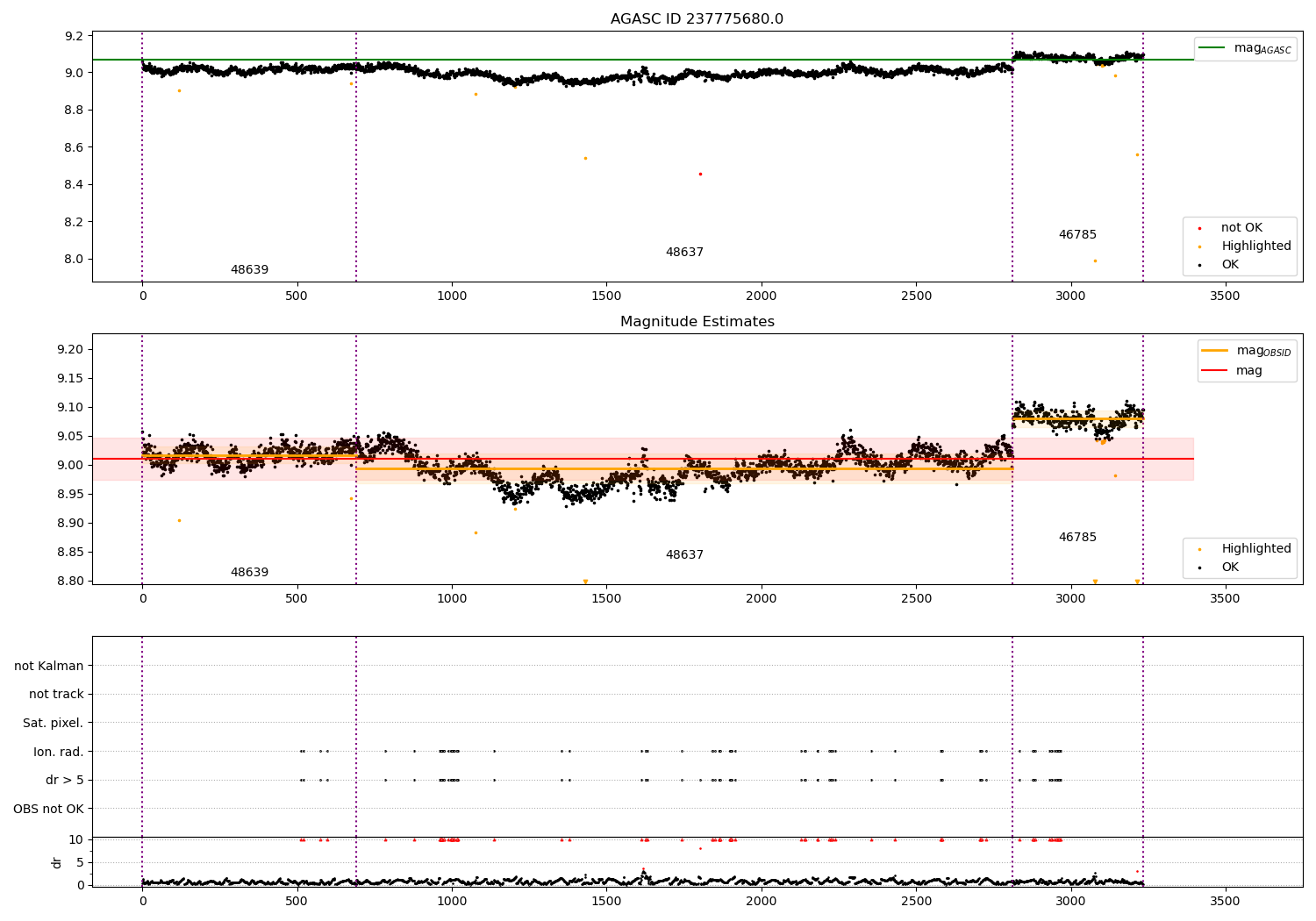Viewport: 1316px width, 921px height.
Task: Click the 9.20 y-axis tick in middle plot
Action: 70,349
